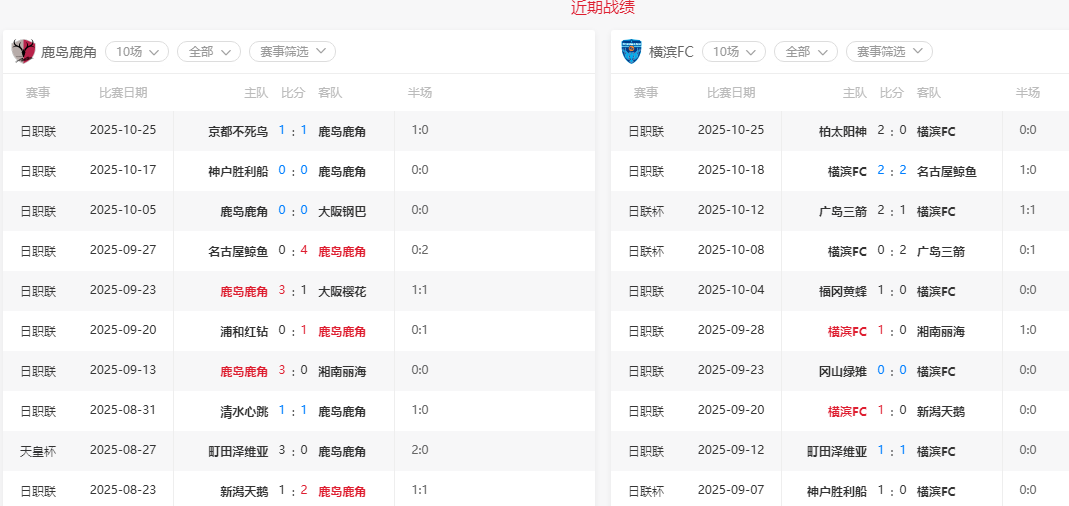Open the 冈山绿雉 team link

[x=842, y=371]
